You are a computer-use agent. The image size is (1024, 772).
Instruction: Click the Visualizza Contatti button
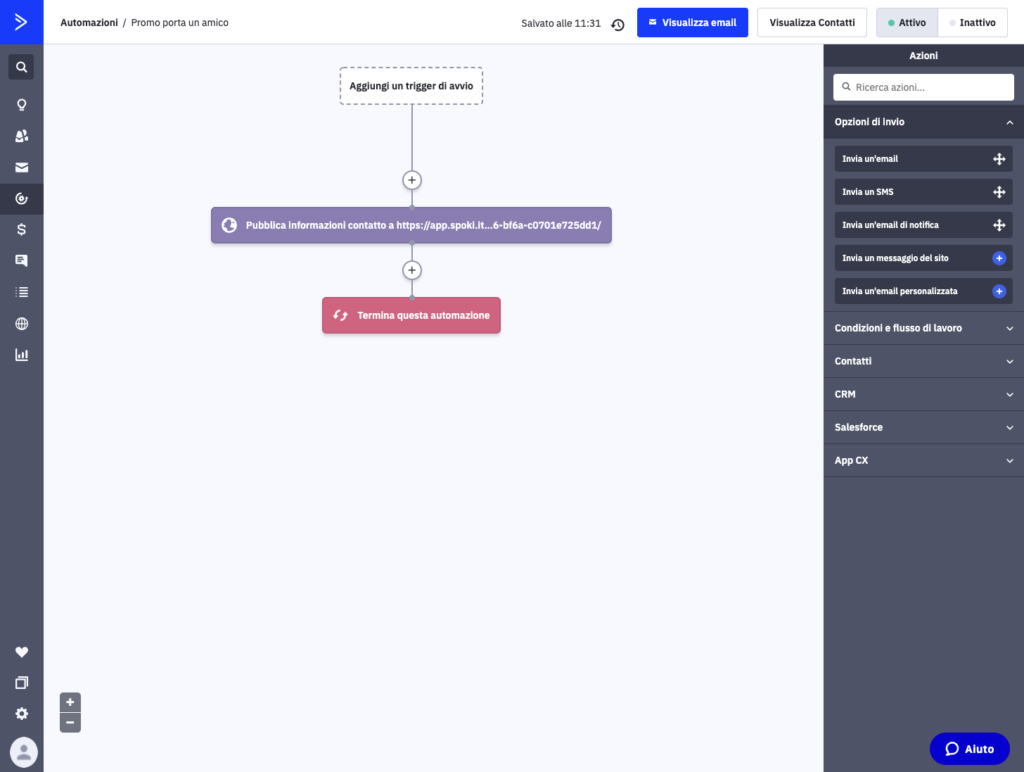click(x=811, y=22)
